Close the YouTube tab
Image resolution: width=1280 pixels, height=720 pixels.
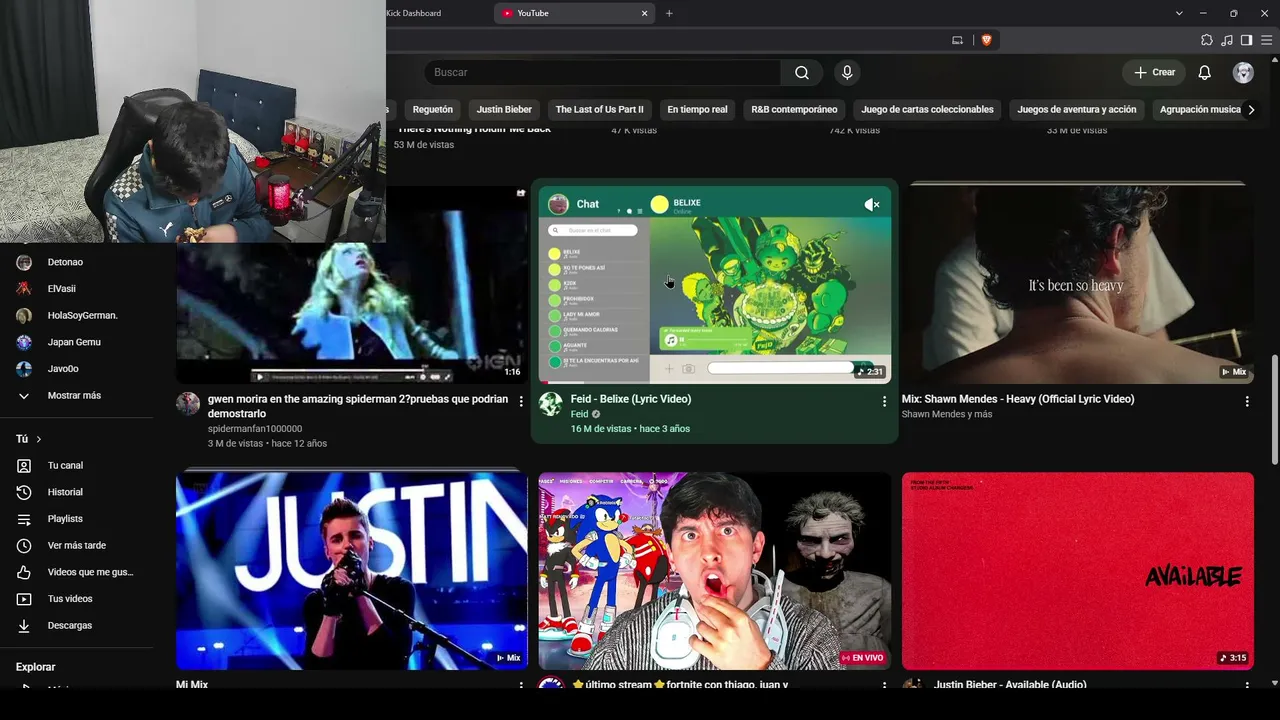pyautogui.click(x=645, y=13)
